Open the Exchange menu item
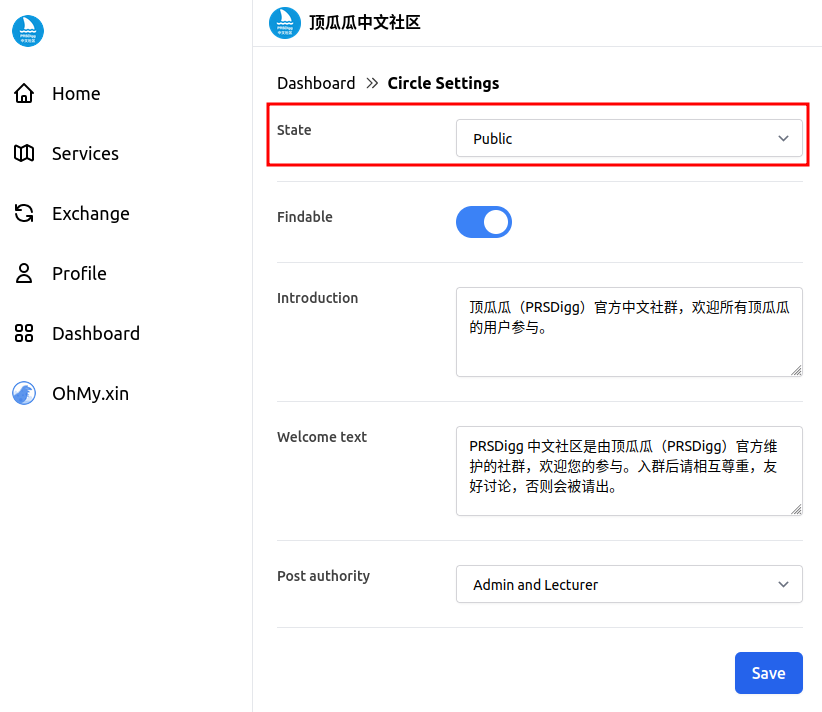822x712 pixels. coord(90,214)
